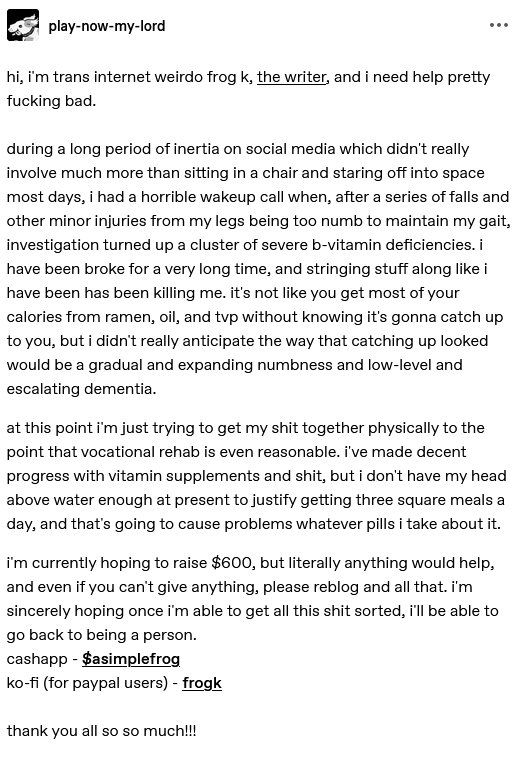The image size is (530, 771).
Task: Click the words "escalating dementia."
Action: (x=81, y=389)
